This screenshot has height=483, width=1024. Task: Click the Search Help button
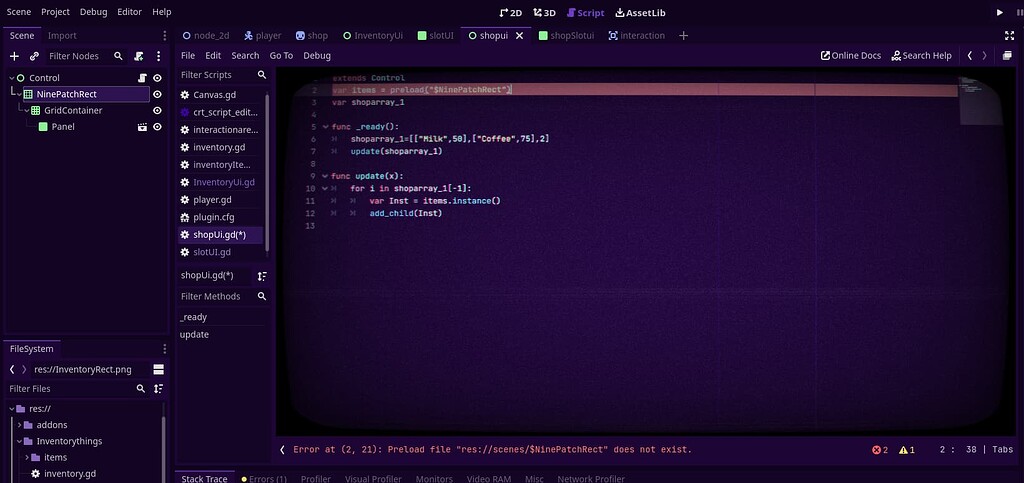[x=921, y=56]
